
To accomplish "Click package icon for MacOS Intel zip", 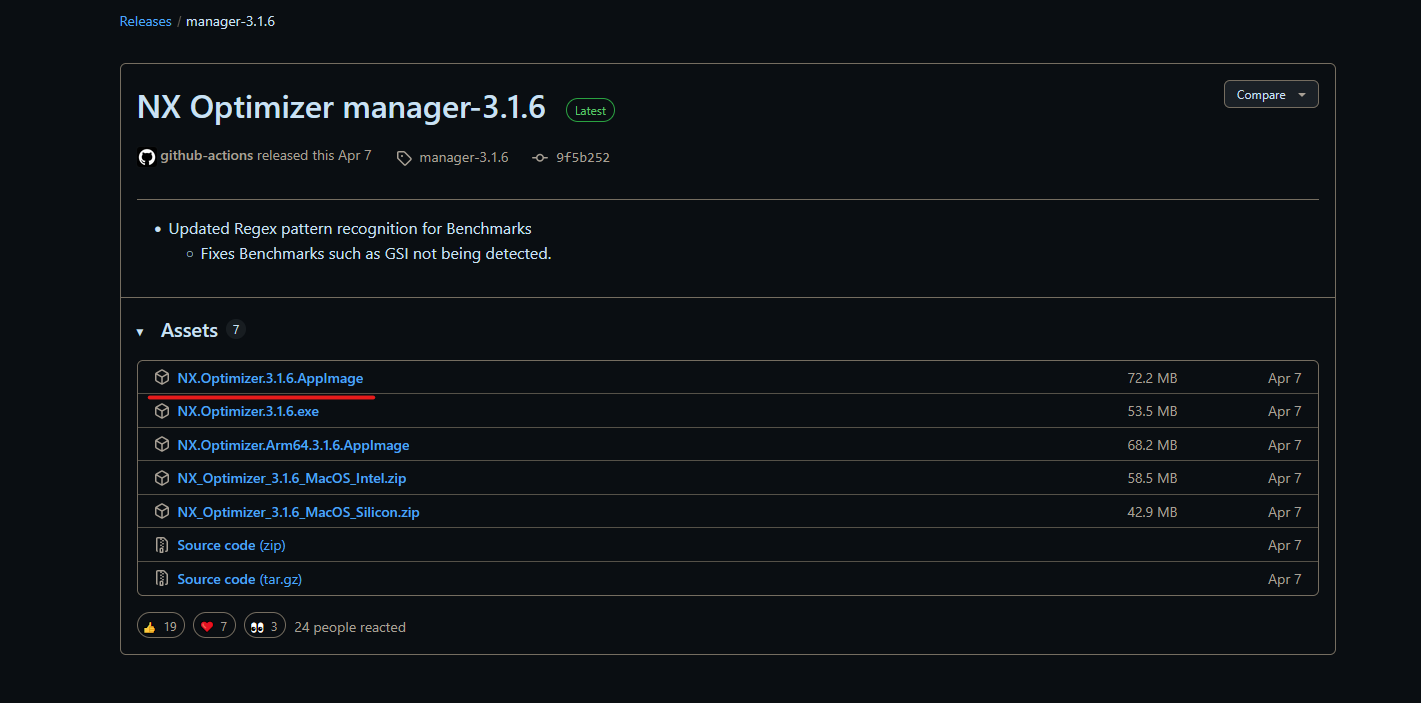I will (x=162, y=478).
